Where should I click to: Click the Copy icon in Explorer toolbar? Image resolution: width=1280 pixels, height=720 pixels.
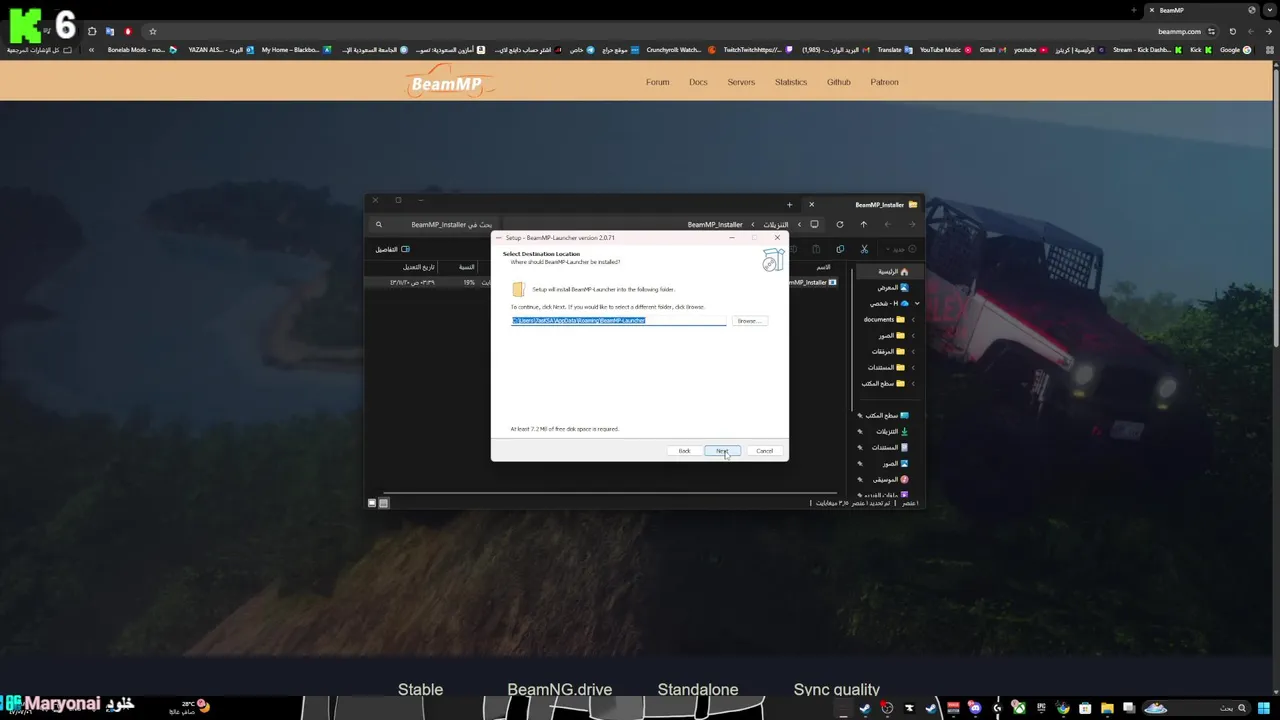pos(840,249)
